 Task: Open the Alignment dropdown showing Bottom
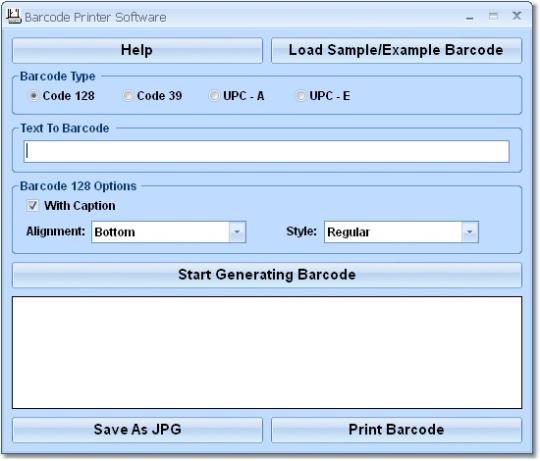click(x=168, y=232)
